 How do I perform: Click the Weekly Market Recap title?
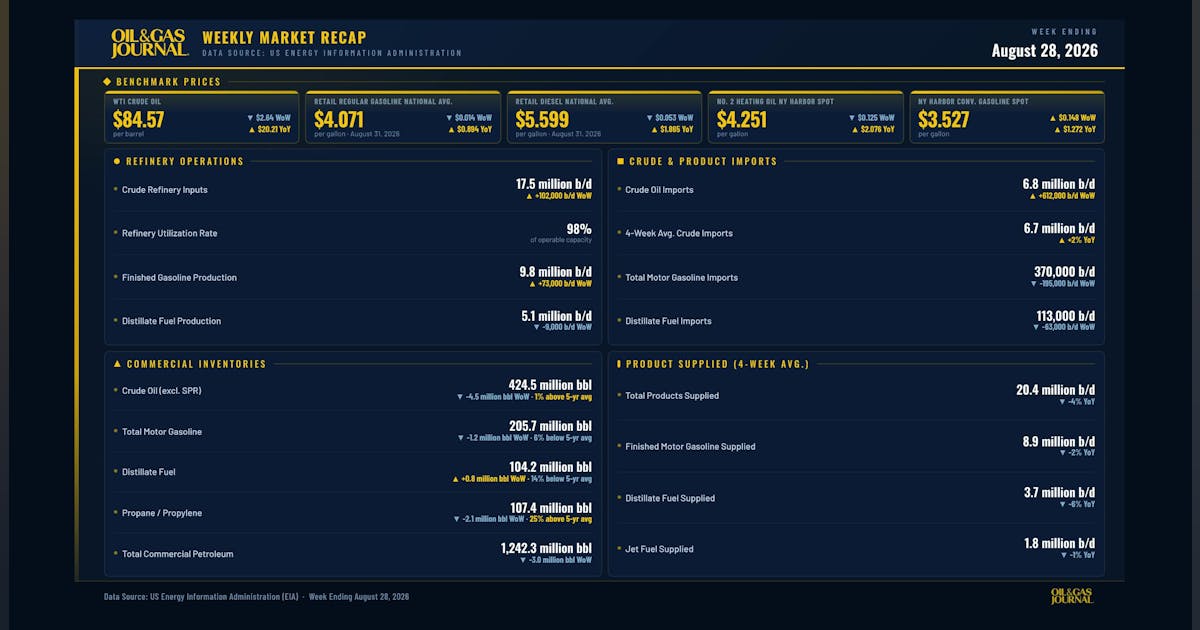(284, 38)
